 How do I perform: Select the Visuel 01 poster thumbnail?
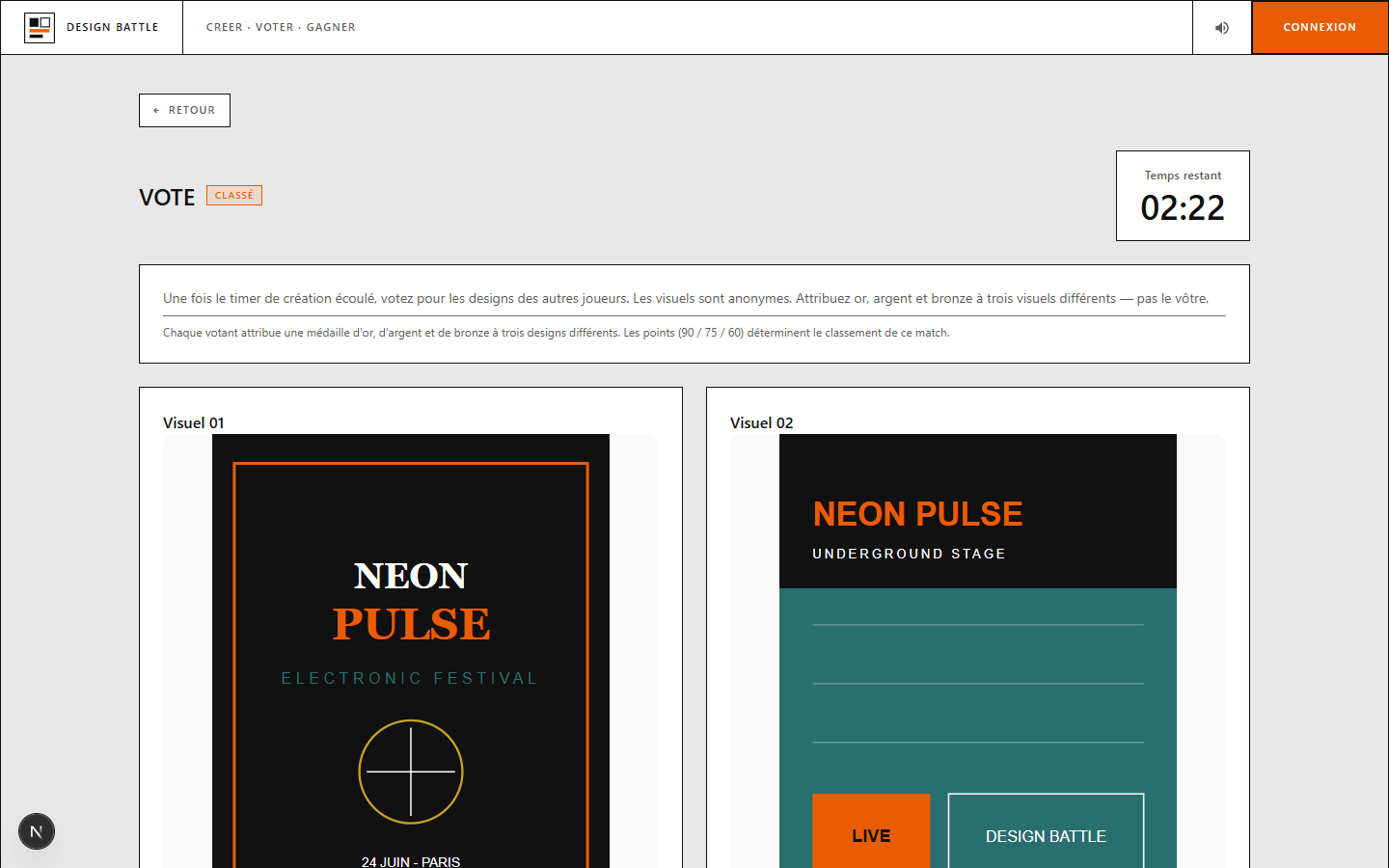click(411, 651)
